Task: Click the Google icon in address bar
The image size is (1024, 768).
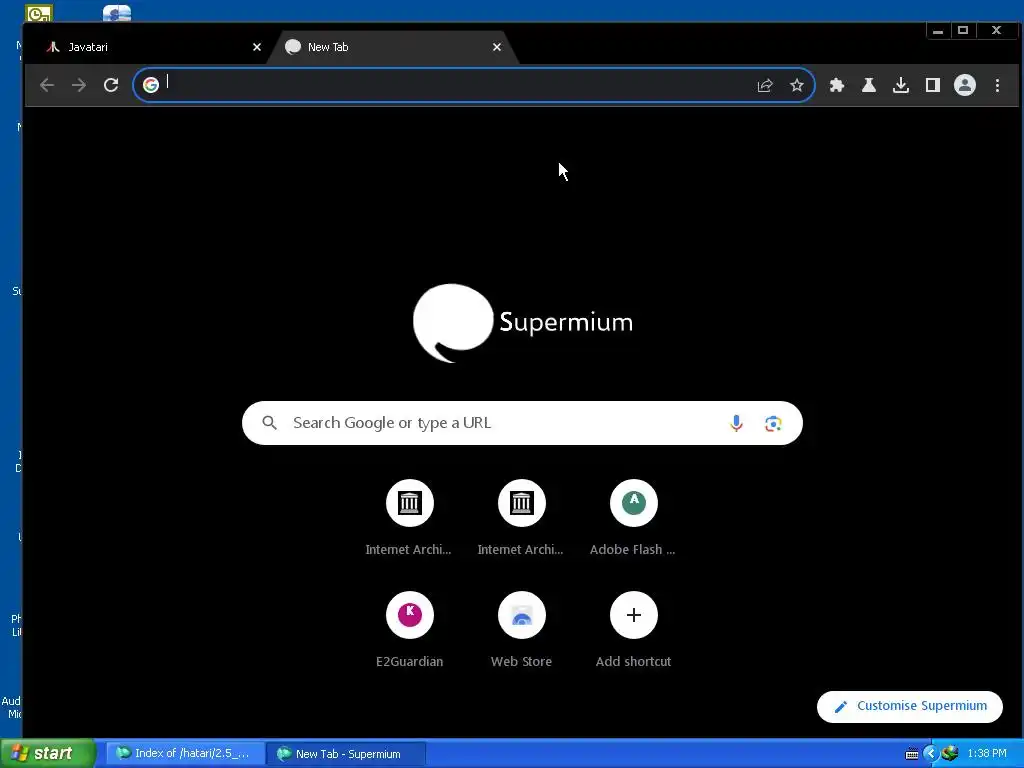Action: (151, 85)
